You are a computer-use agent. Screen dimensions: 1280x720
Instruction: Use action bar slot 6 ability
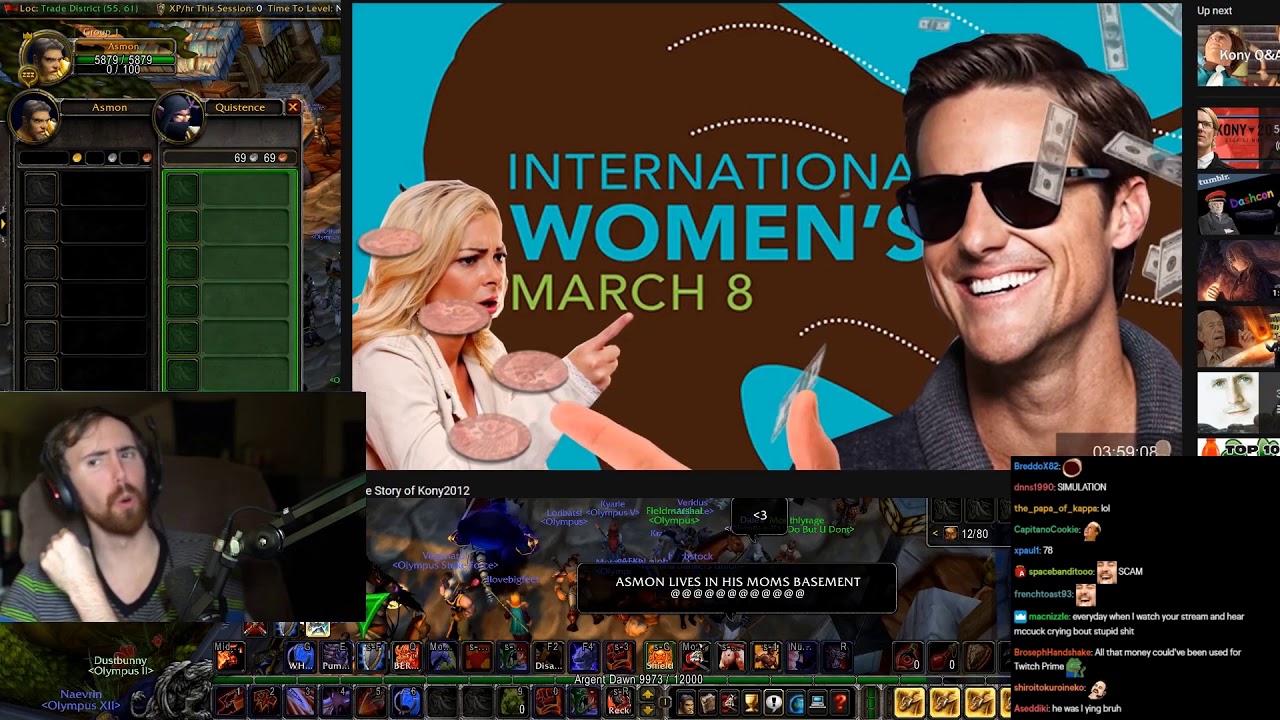406,701
